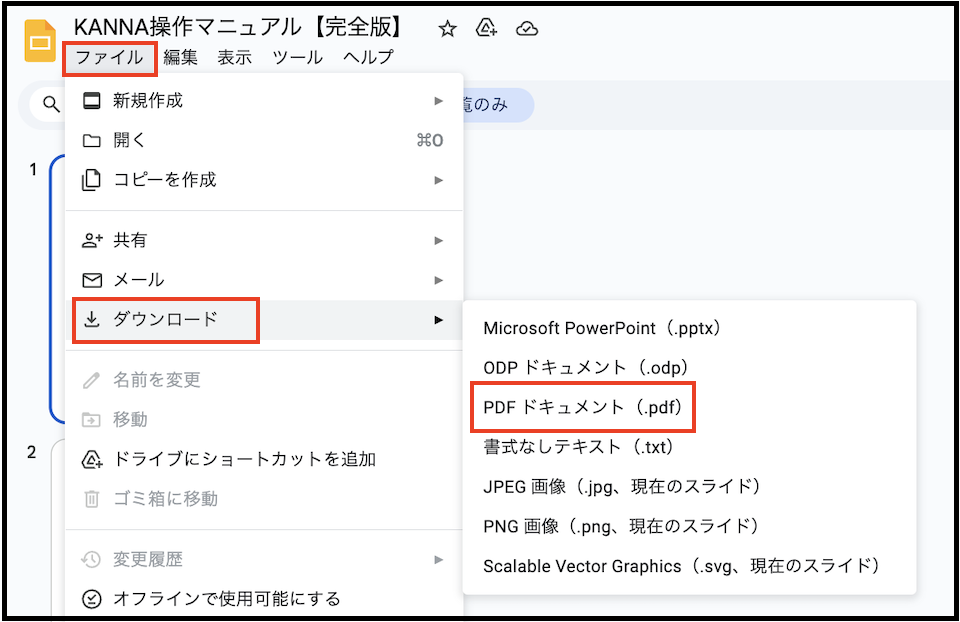Star the KANNA操作マニュアル presentation

click(x=447, y=29)
